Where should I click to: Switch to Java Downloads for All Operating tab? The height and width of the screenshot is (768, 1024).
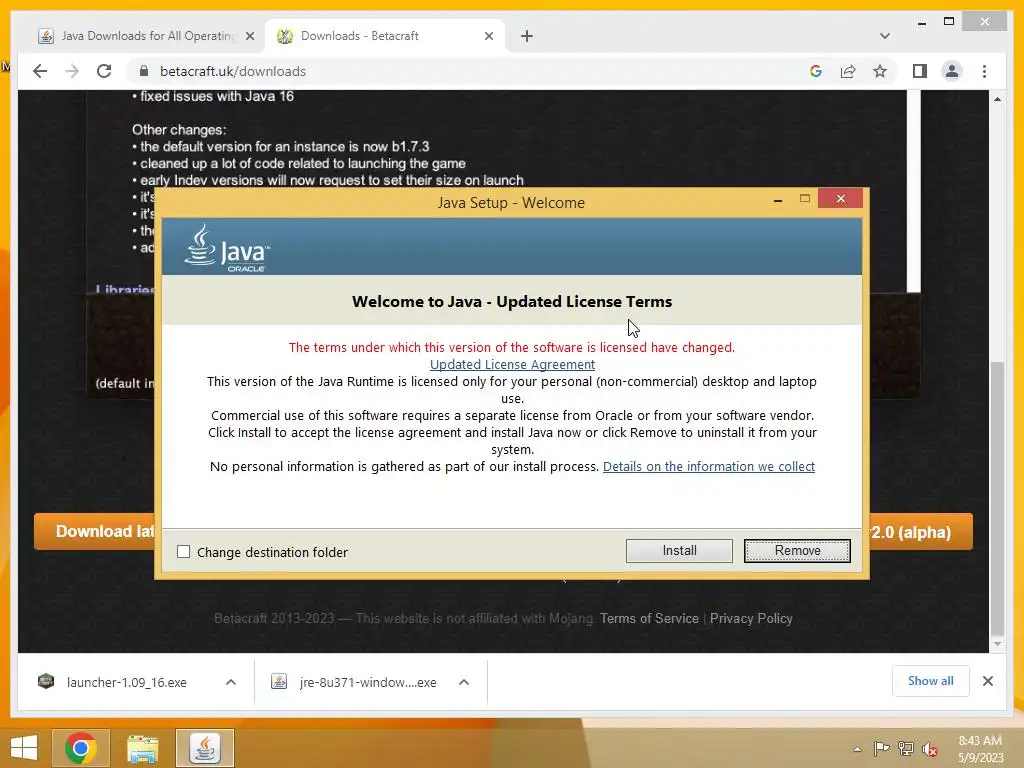pyautogui.click(x=147, y=36)
